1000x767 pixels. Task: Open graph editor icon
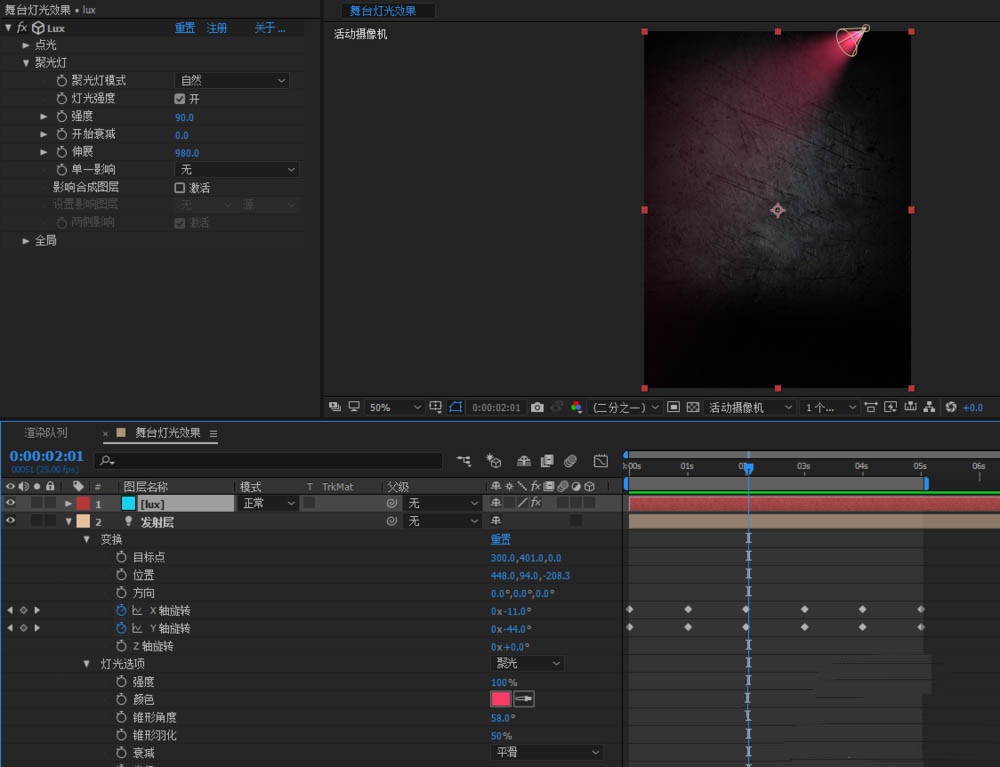[x=601, y=460]
